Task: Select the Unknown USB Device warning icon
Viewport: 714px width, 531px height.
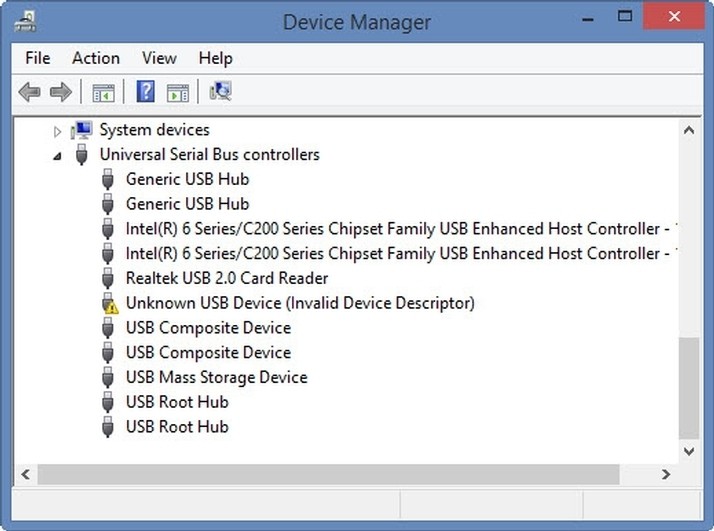Action: (109, 303)
